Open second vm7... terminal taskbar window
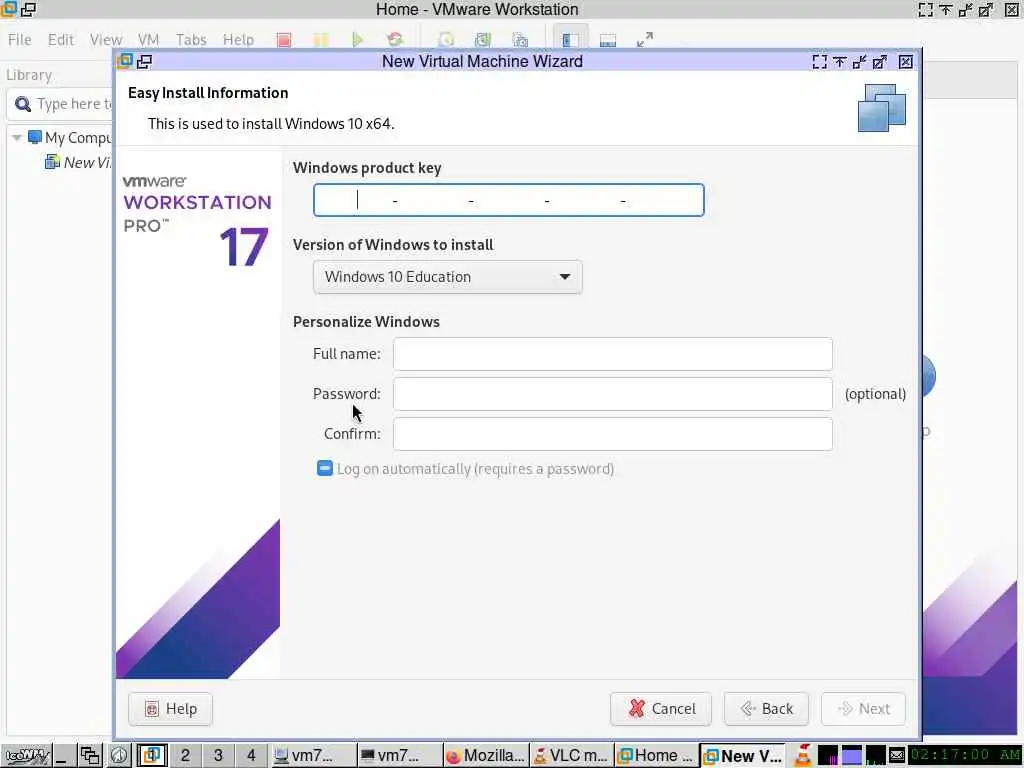The height and width of the screenshot is (768, 1024). (400, 756)
